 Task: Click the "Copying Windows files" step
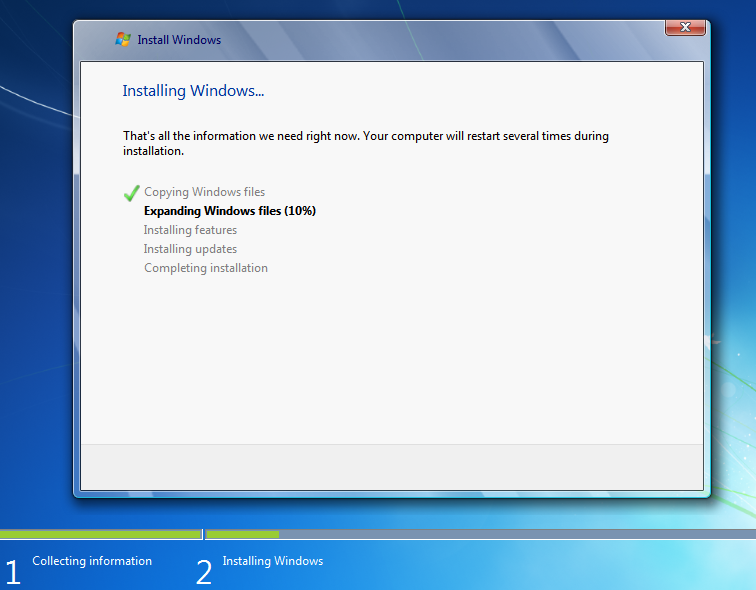click(204, 192)
